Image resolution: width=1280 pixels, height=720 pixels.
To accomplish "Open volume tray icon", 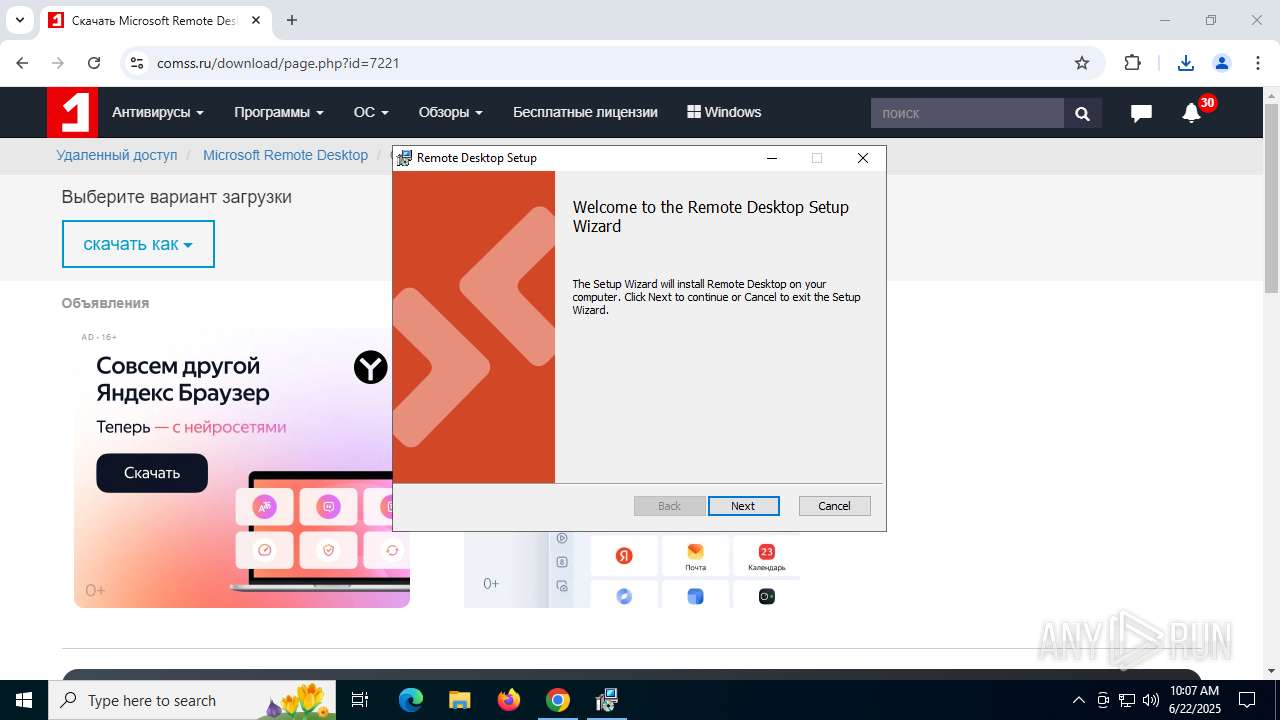I will point(1151,700).
